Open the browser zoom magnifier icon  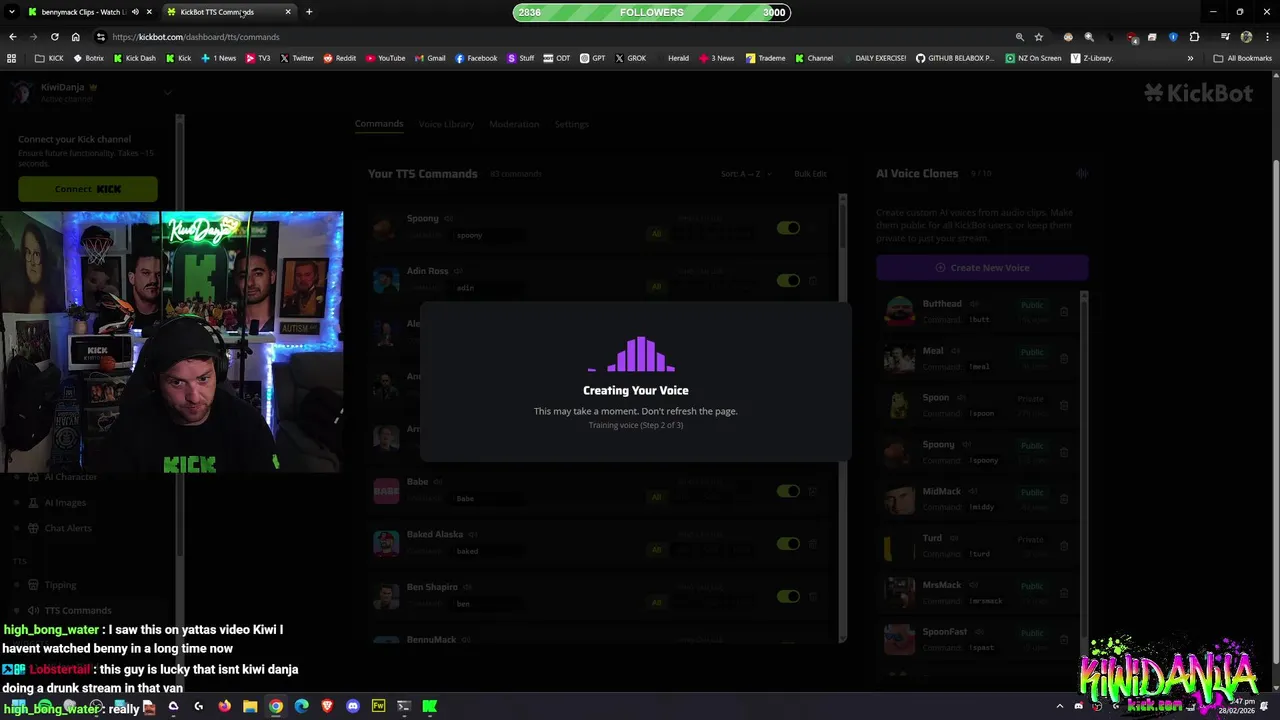(x=1020, y=37)
